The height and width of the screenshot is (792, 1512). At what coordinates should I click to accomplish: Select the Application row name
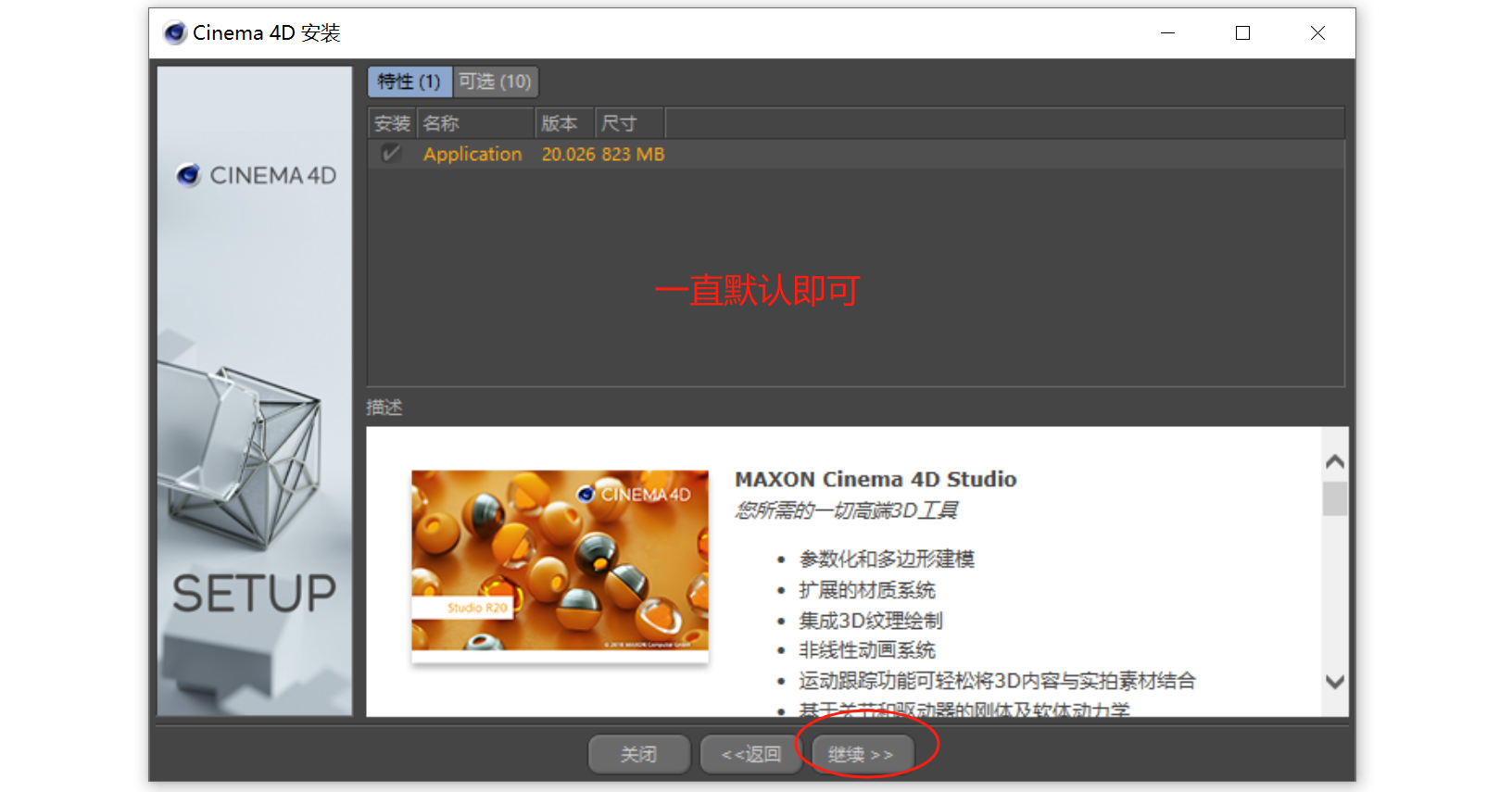click(x=472, y=155)
